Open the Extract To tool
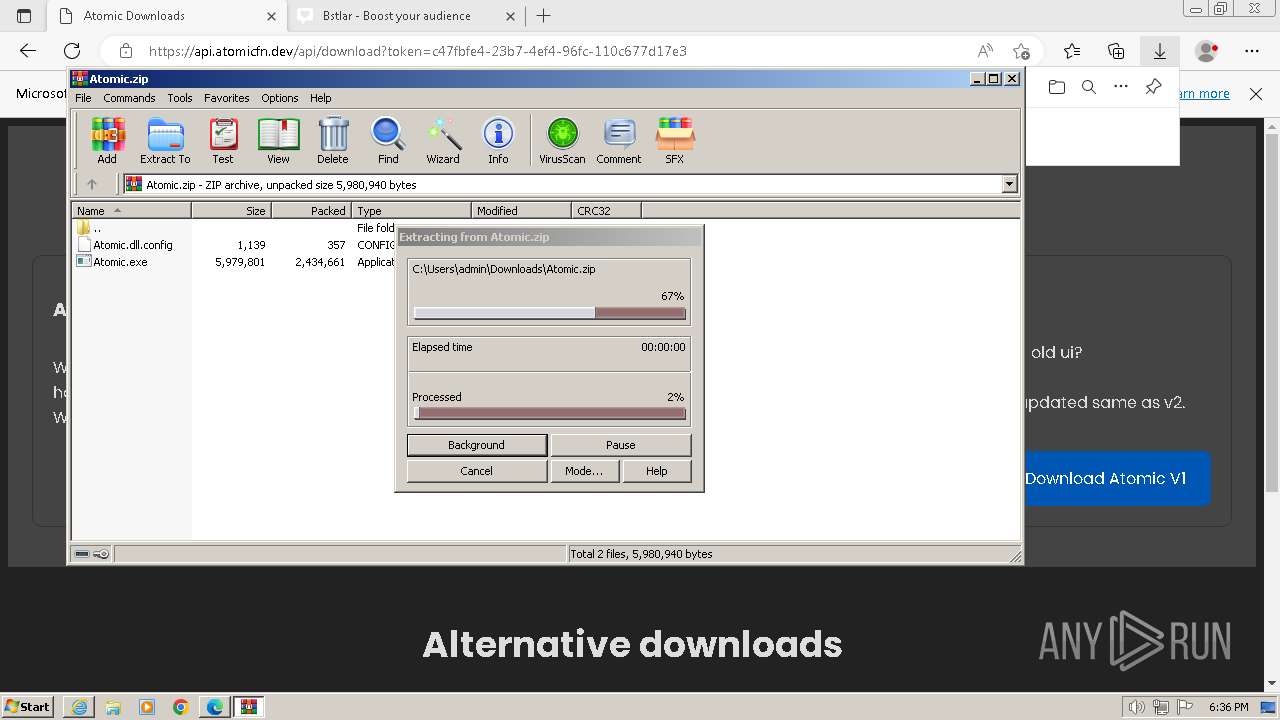1280x720 pixels. point(165,141)
